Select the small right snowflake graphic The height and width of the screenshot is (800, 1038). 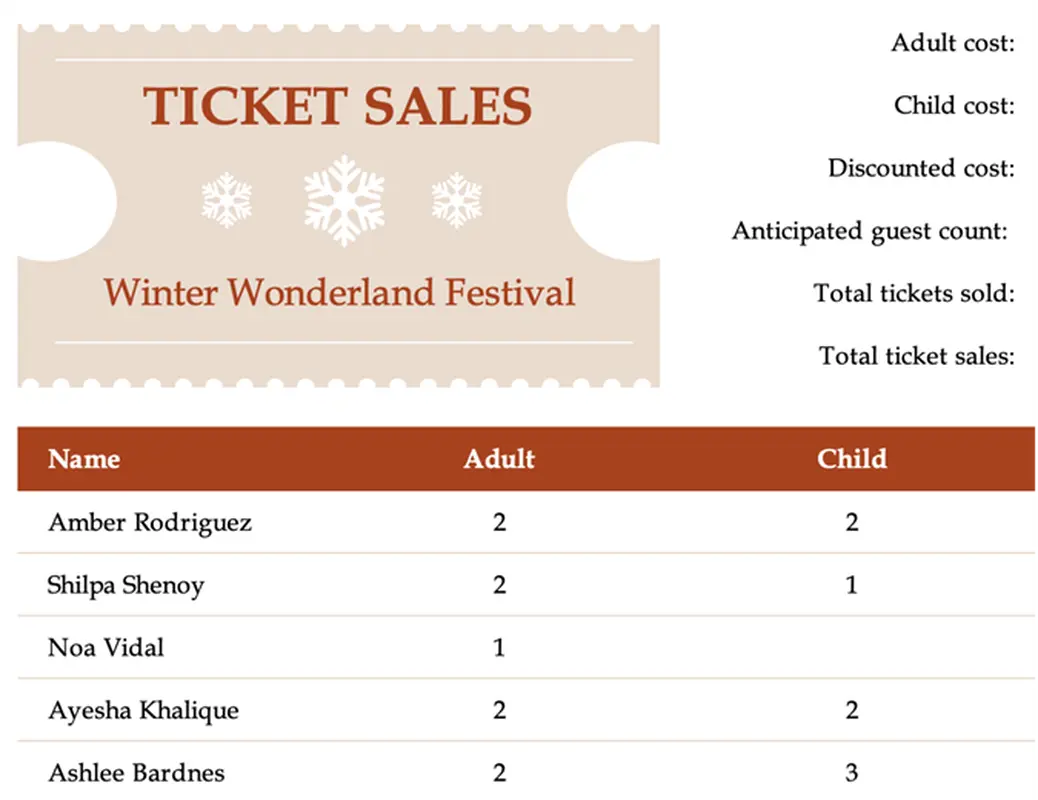click(456, 200)
